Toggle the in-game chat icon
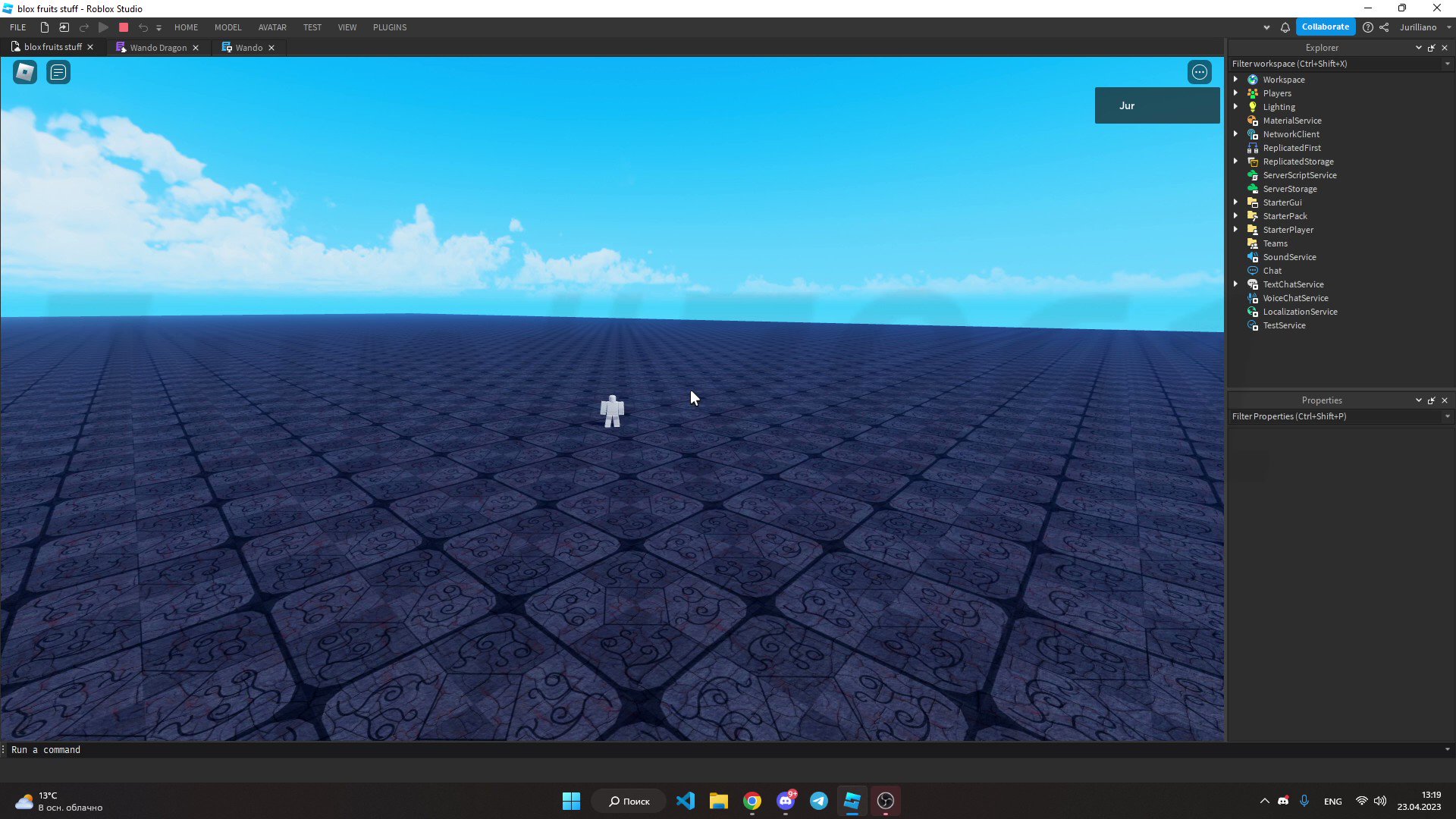This screenshot has width=1456, height=819. [58, 72]
